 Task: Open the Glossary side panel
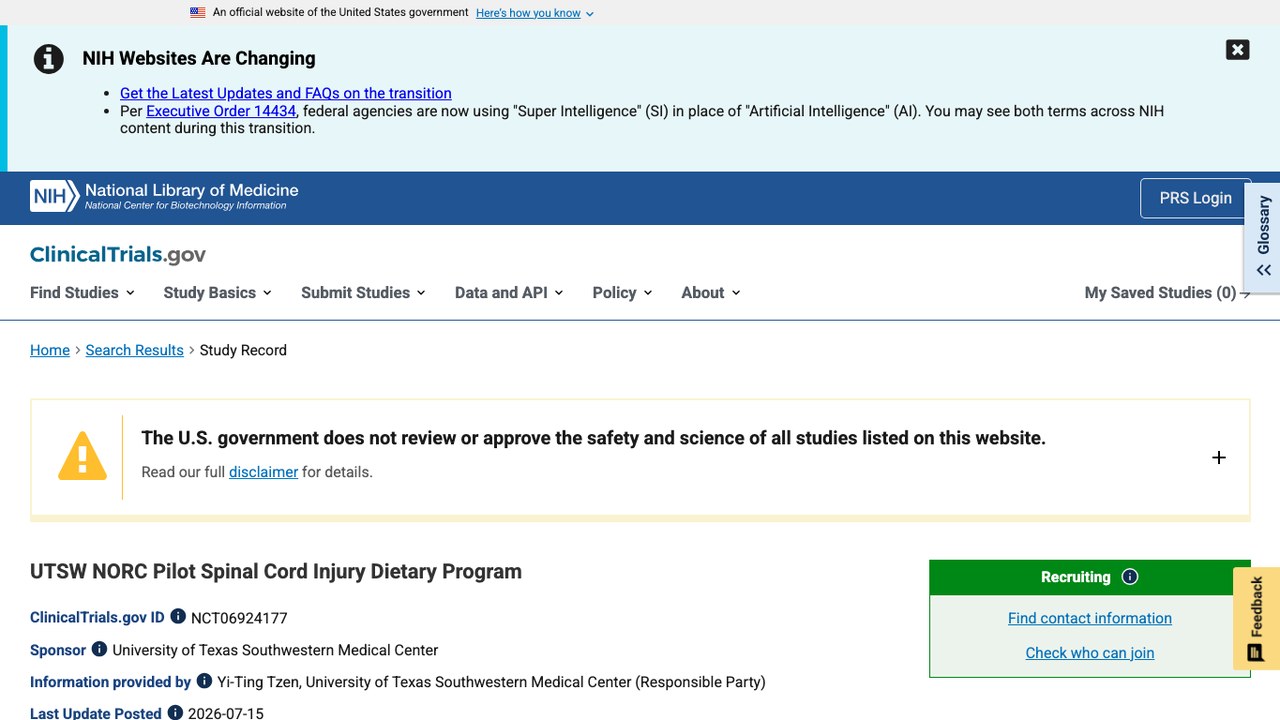1263,237
